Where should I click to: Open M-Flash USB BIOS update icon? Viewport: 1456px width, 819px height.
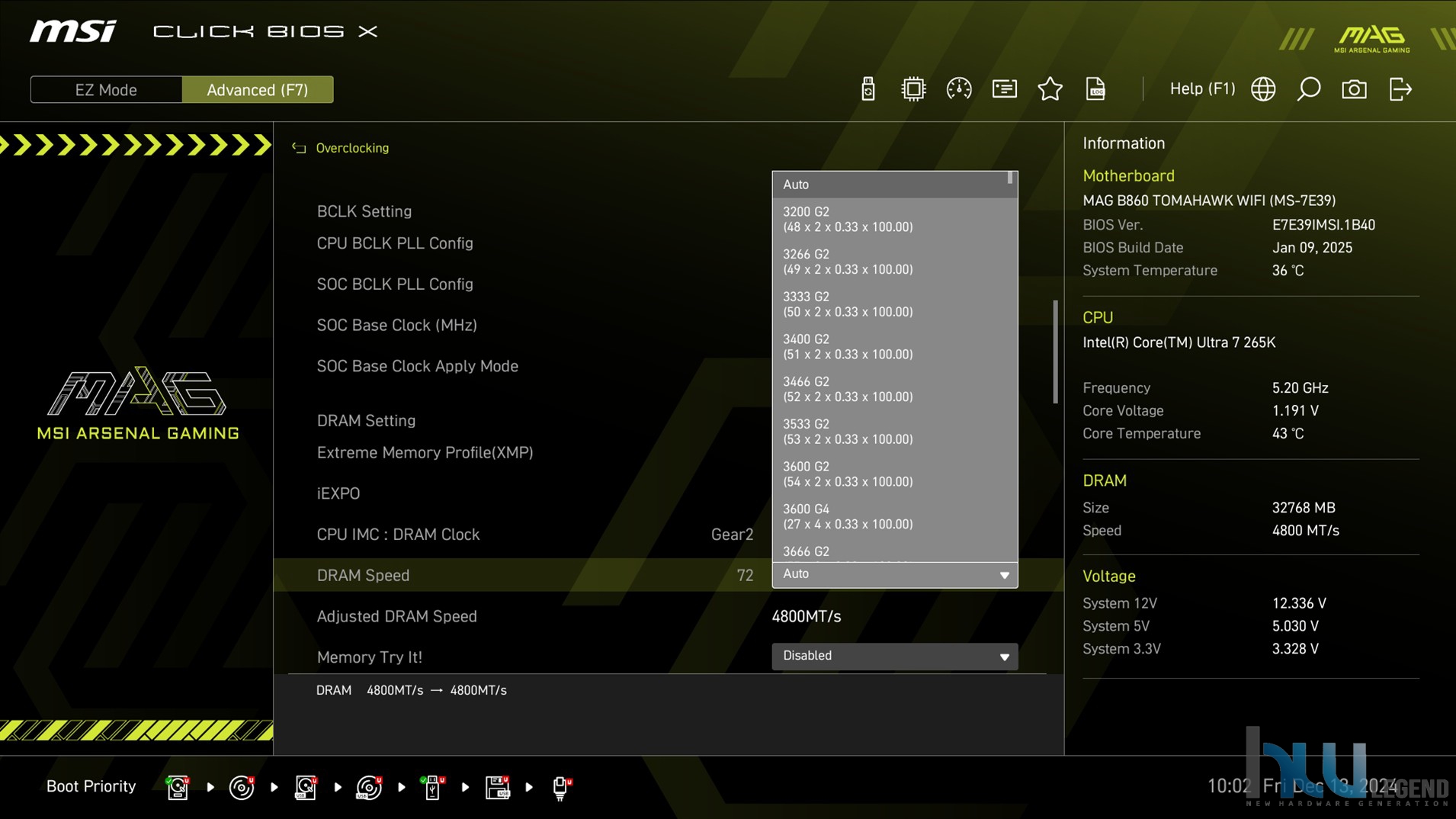(868, 89)
